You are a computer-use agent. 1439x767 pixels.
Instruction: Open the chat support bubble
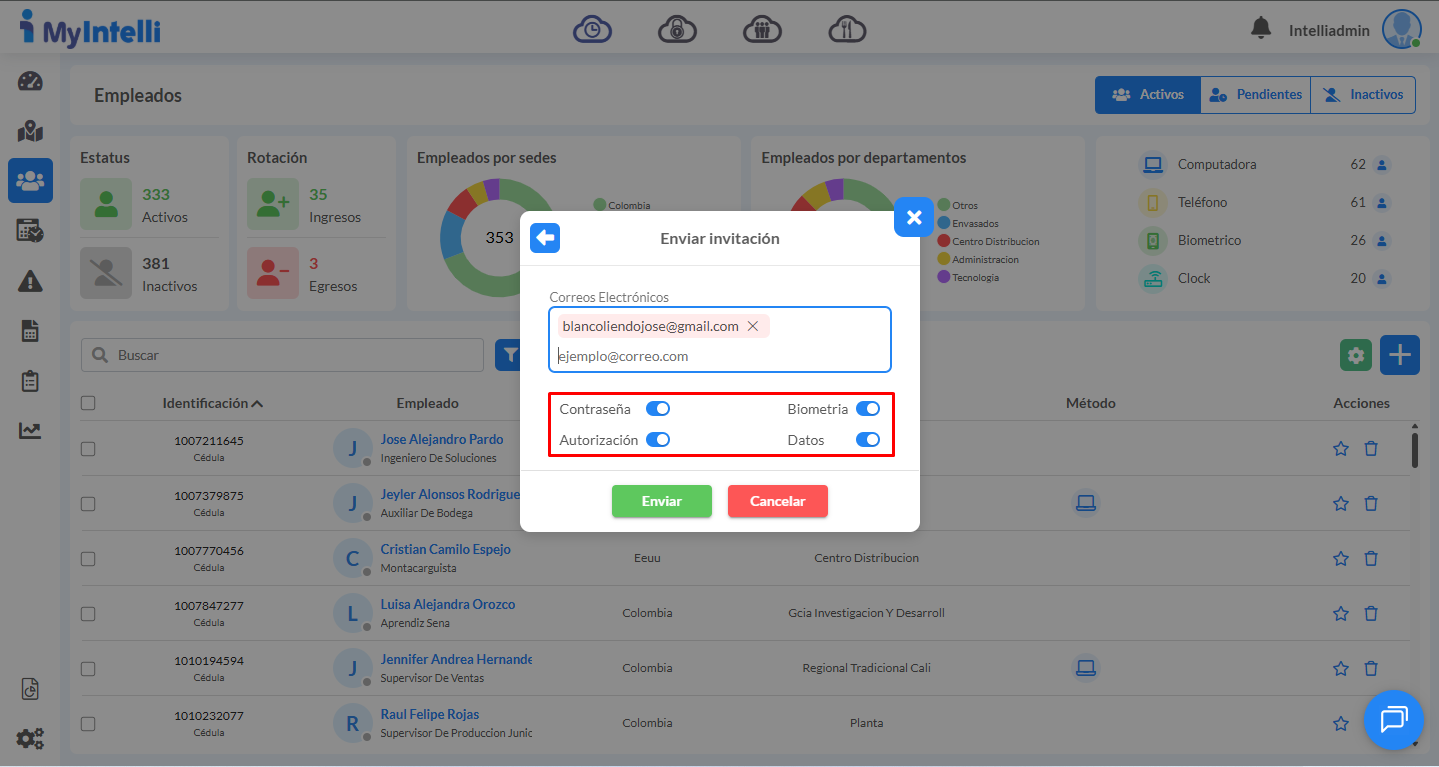[x=1393, y=719]
